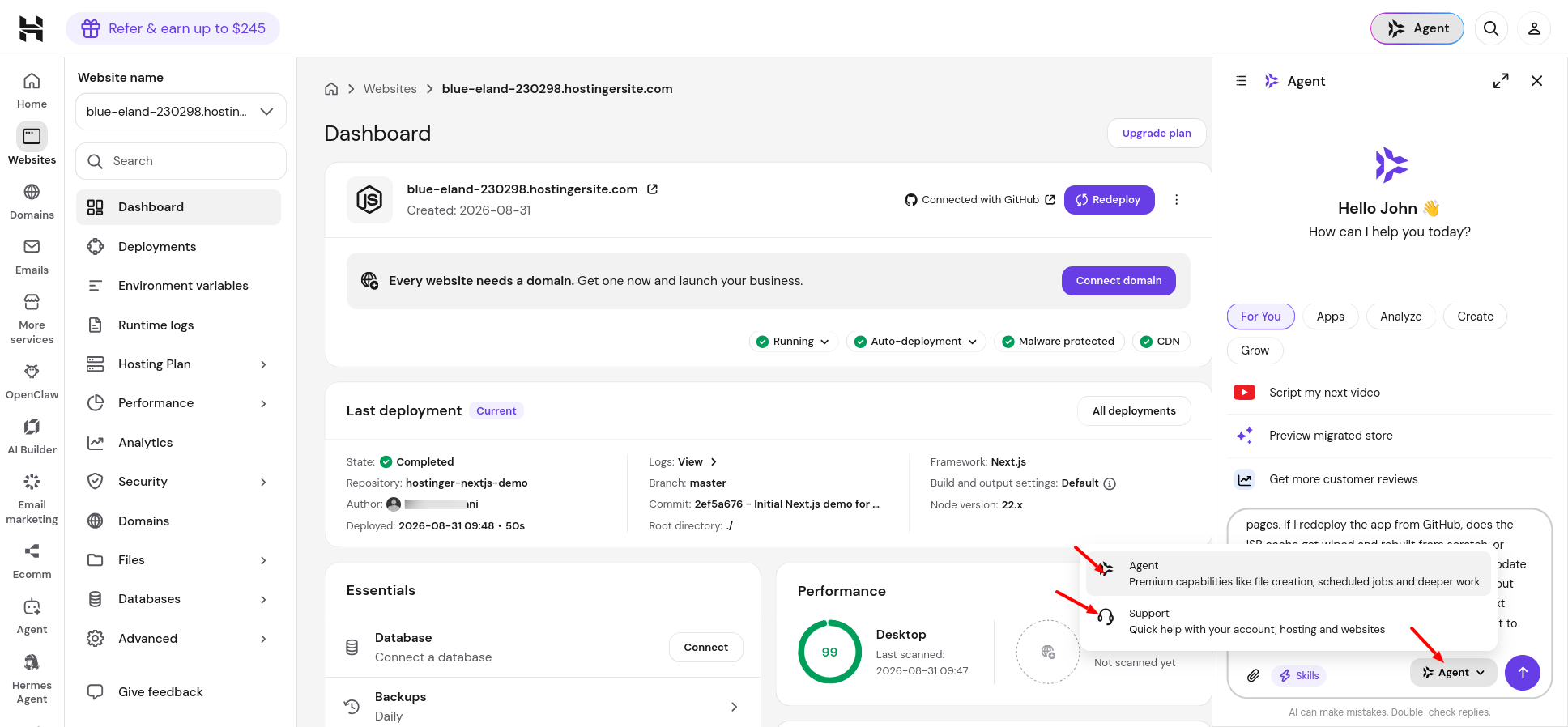Screen dimensions: 1568x727
Task: Open Environment variables in sidebar
Action: coord(178,286)
